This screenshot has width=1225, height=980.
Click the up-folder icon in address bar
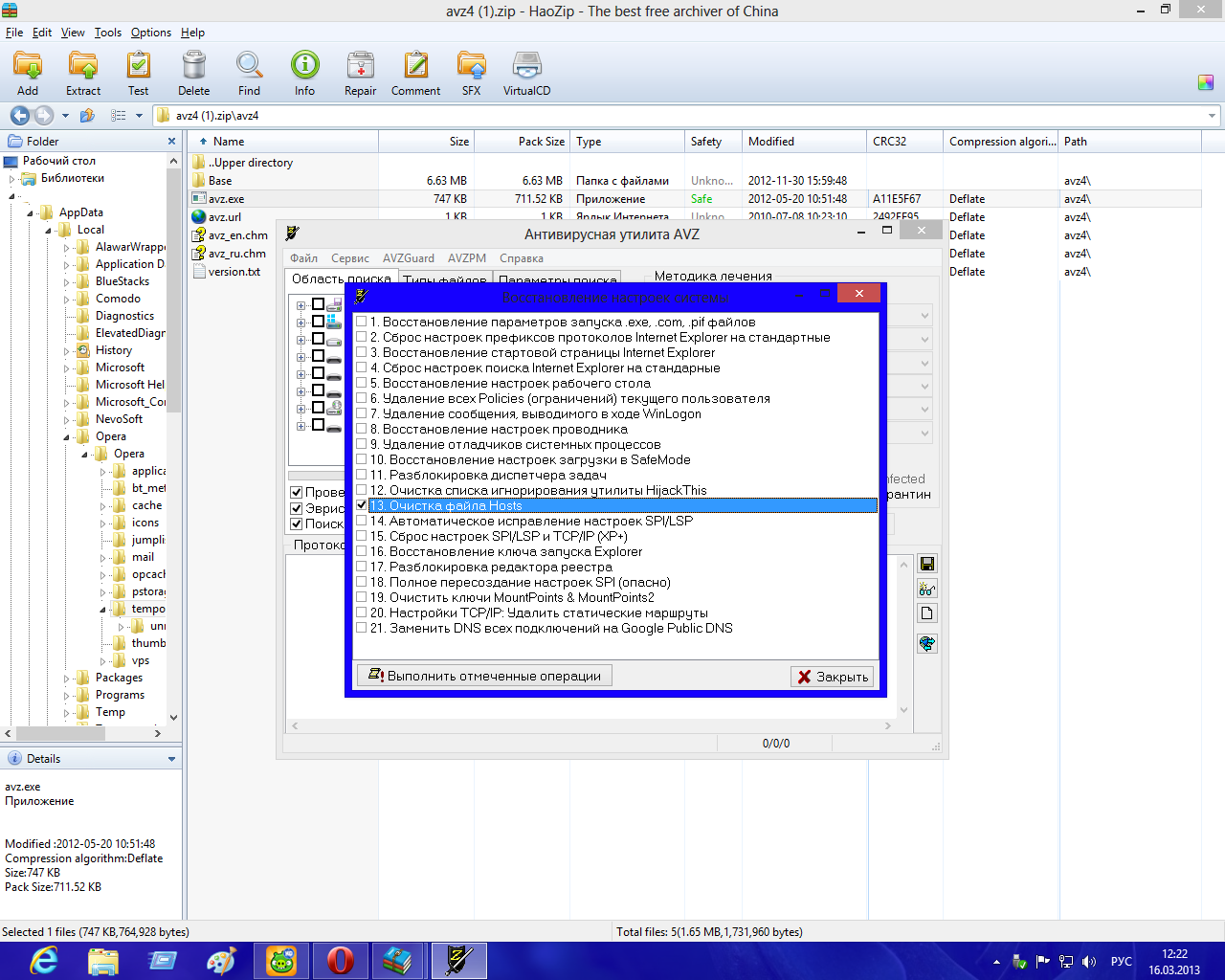coord(87,116)
